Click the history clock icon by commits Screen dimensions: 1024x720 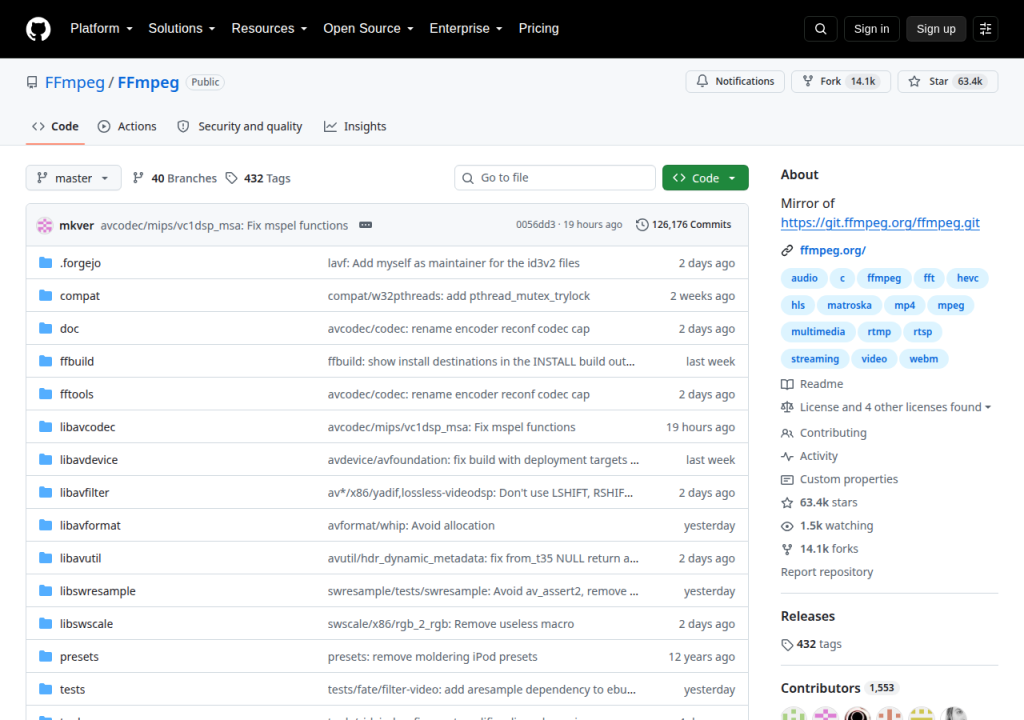pyautogui.click(x=642, y=225)
